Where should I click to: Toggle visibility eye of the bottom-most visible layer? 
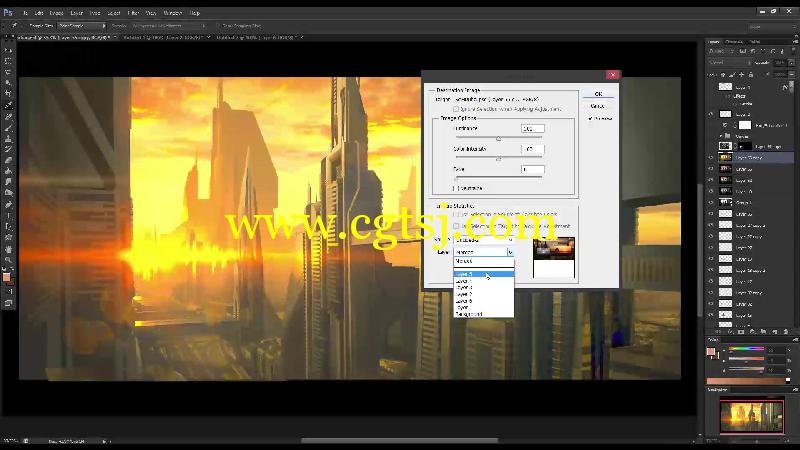[711, 315]
